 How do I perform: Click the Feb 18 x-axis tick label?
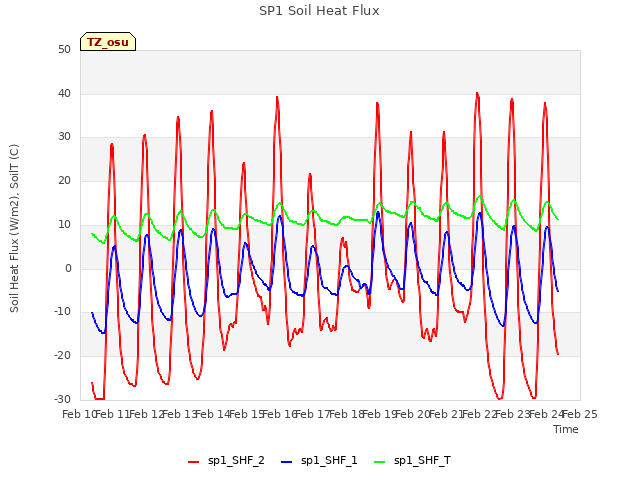[346, 414]
